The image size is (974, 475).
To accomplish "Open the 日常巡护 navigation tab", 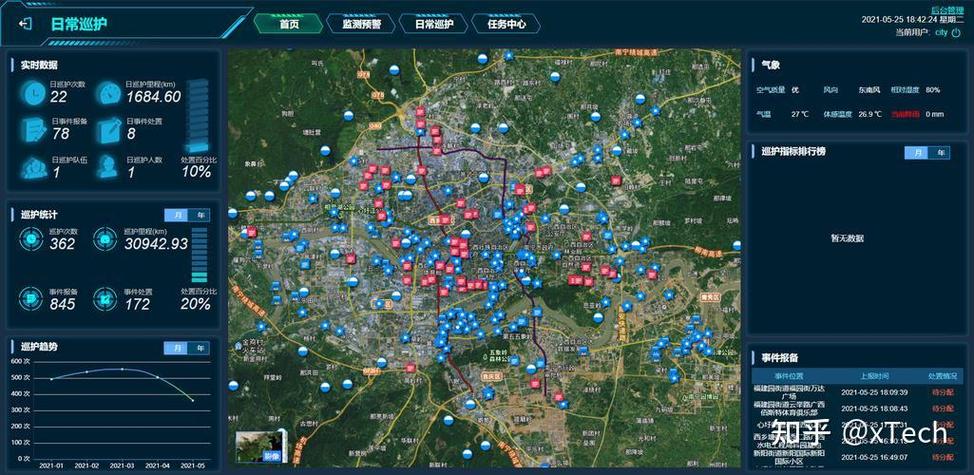I will coord(434,24).
